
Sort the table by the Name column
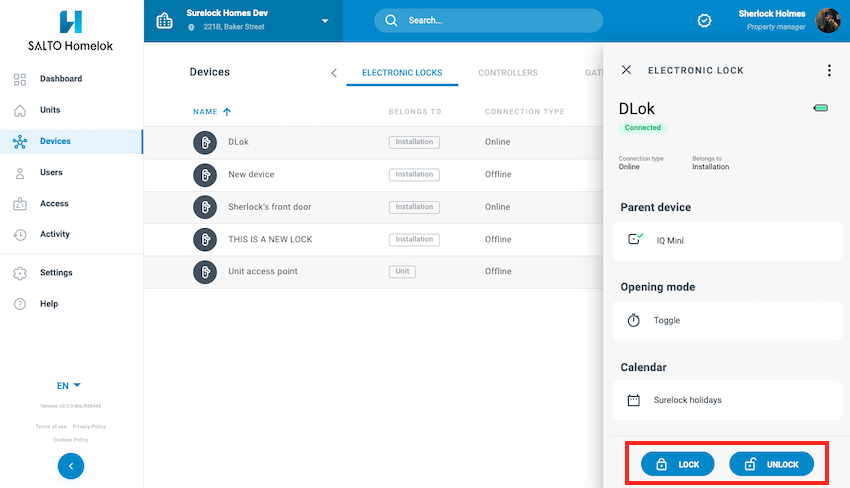[x=212, y=112]
